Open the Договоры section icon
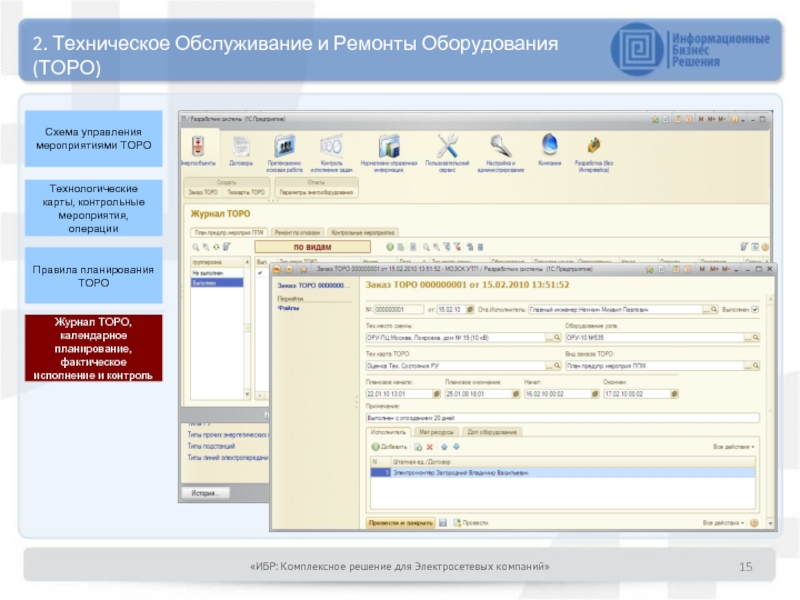Viewport: 800px width, 600px height. pyautogui.click(x=240, y=146)
